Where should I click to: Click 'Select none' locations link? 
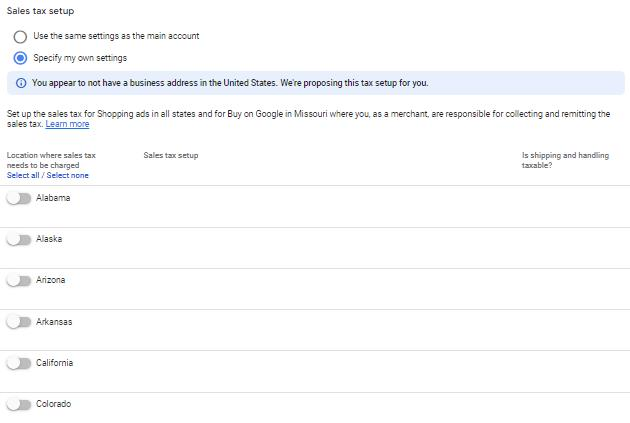tap(68, 176)
